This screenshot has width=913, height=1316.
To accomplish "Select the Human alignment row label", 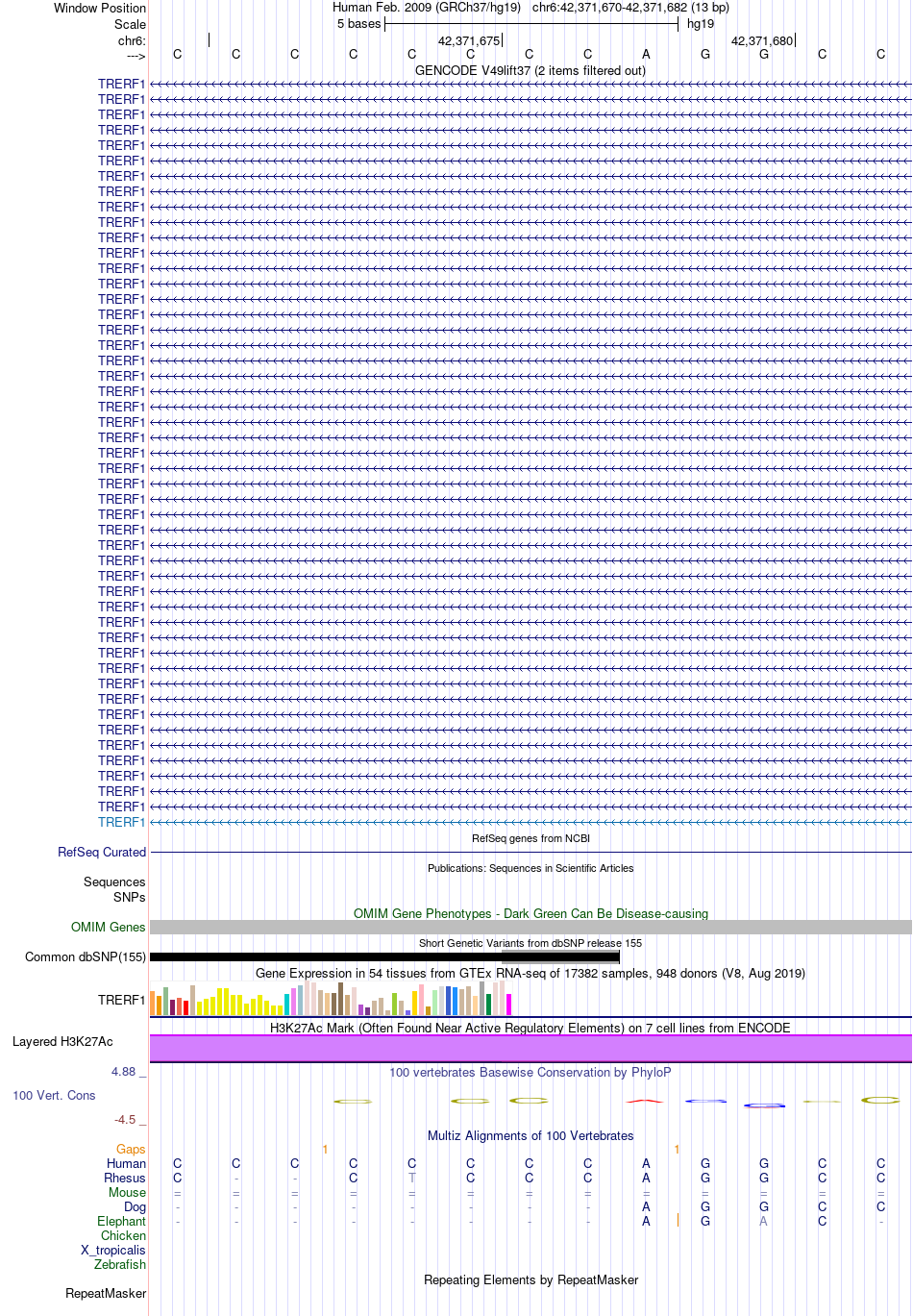I will 127,1163.
